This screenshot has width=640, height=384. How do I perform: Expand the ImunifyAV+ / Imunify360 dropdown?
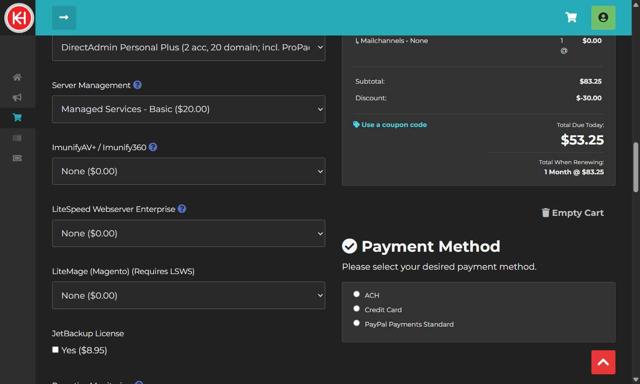pyautogui.click(x=189, y=171)
